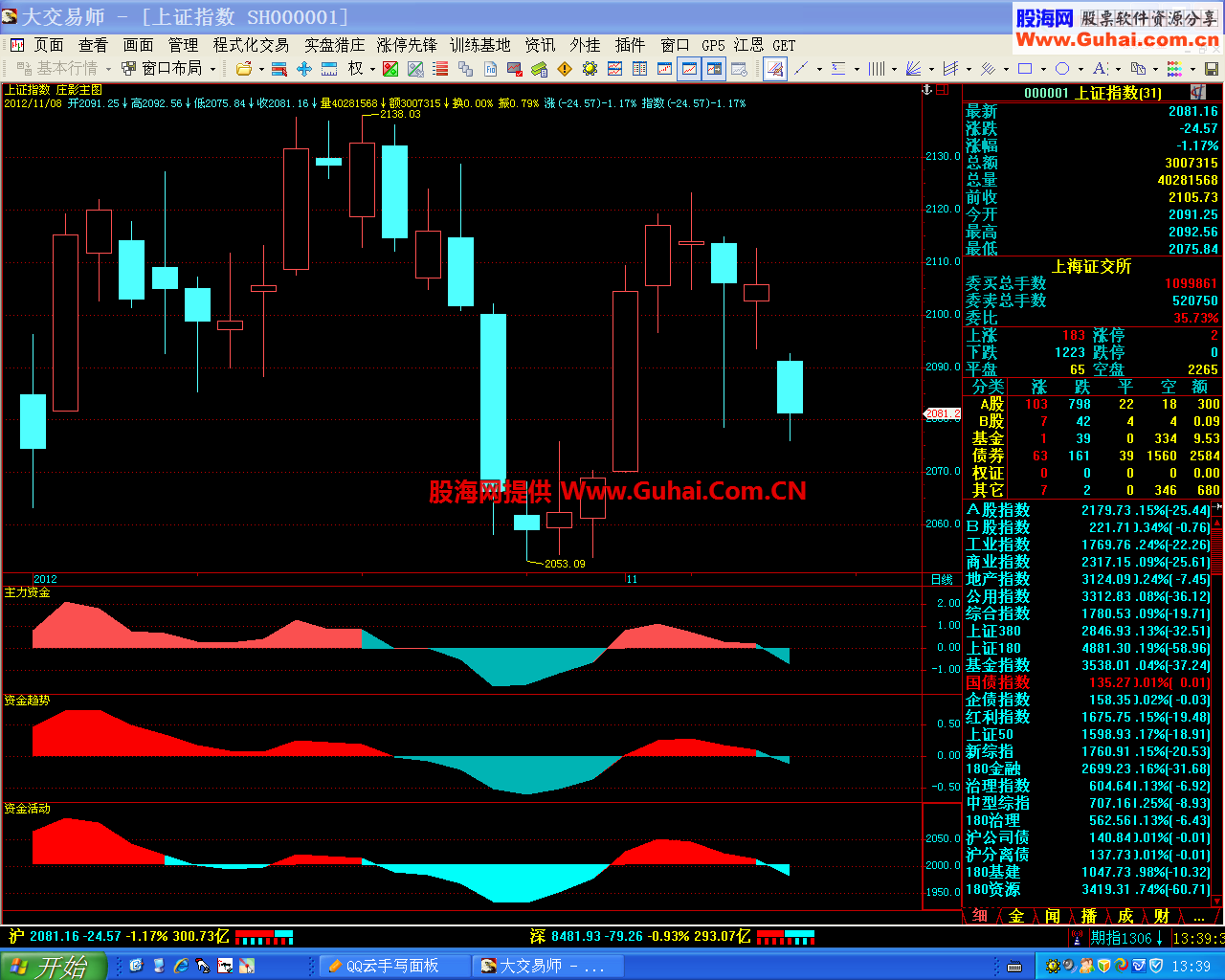The width and height of the screenshot is (1225, 980).
Task: Switch to the 细 tab
Action: [x=980, y=916]
